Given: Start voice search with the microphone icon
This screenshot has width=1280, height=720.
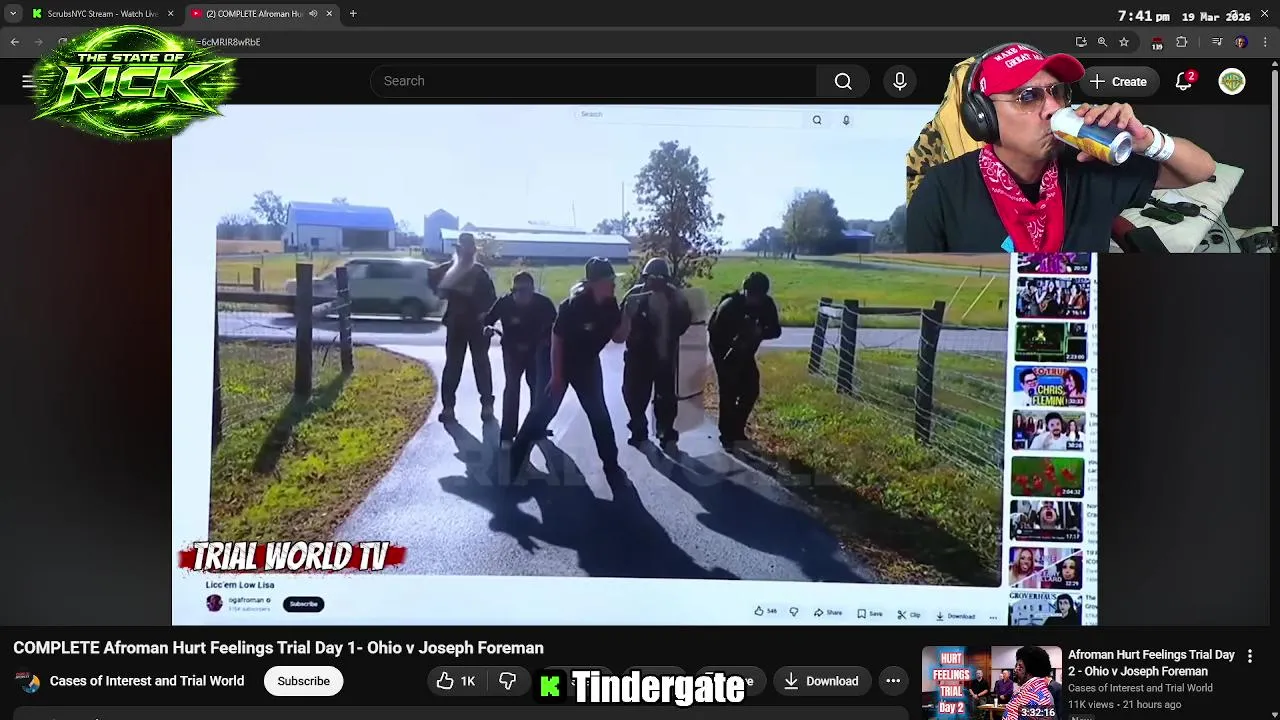Looking at the screenshot, I should pos(900,81).
